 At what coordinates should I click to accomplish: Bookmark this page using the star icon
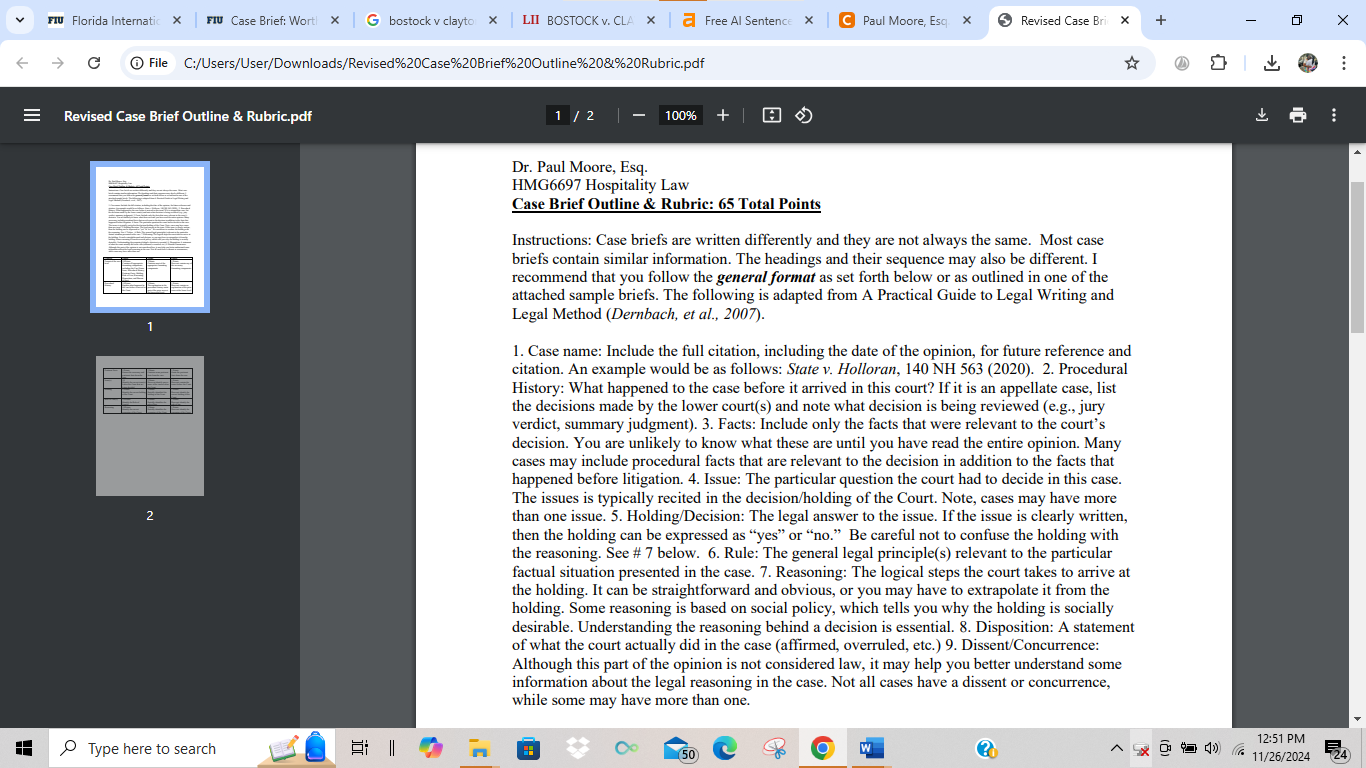point(1131,62)
